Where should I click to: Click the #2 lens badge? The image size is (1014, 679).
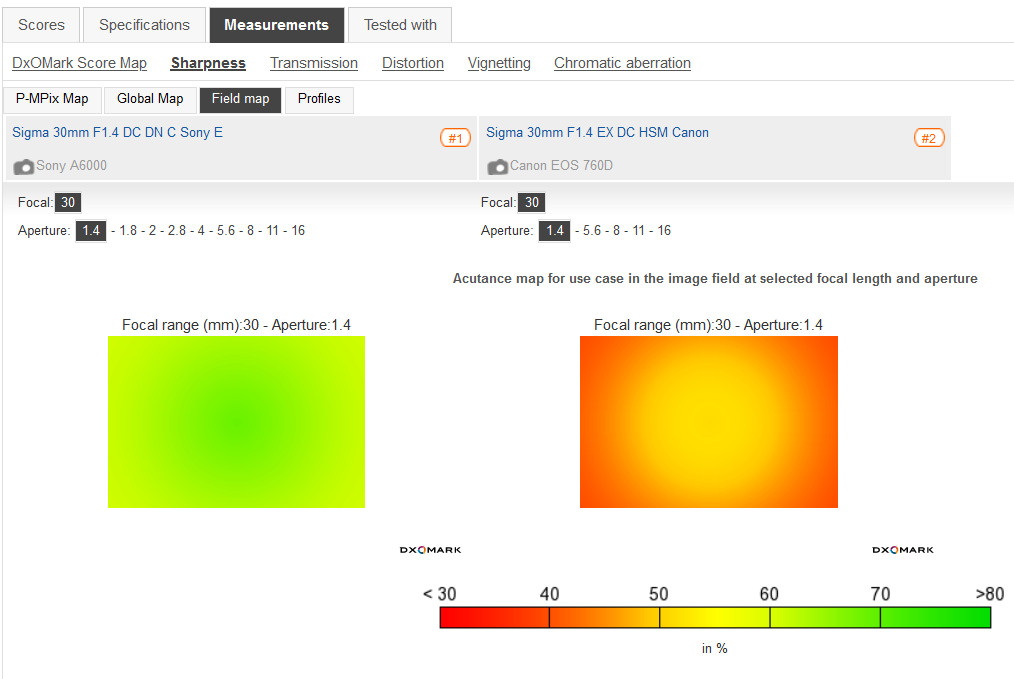click(x=929, y=138)
